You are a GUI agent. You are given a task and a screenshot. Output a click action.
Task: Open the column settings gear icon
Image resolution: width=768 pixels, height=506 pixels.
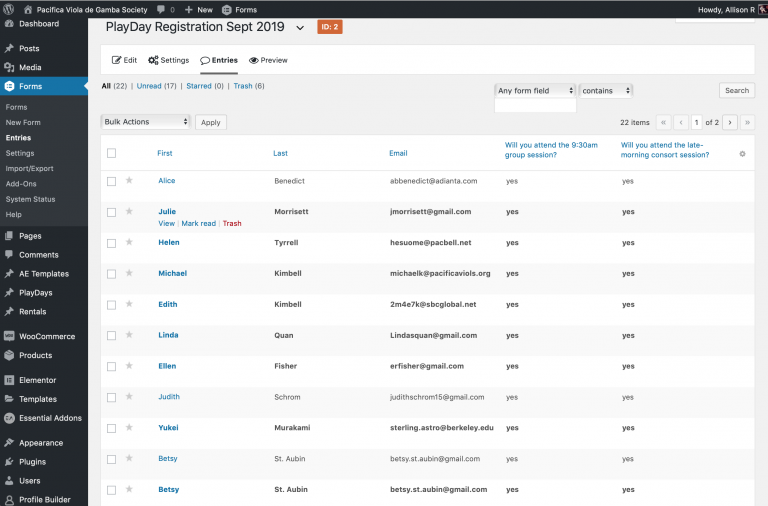pyautogui.click(x=743, y=154)
